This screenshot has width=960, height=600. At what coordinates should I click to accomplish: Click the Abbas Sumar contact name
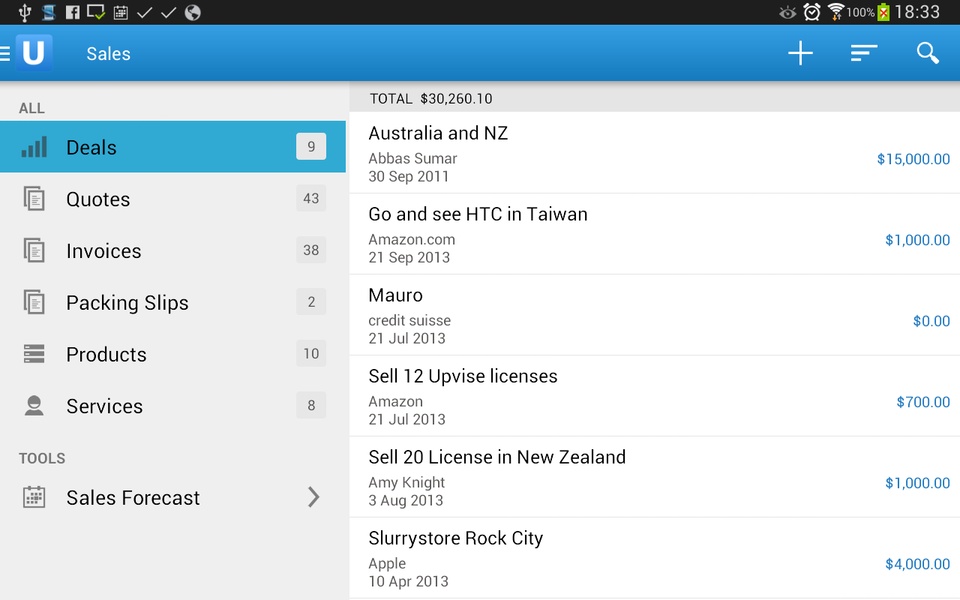(x=413, y=159)
